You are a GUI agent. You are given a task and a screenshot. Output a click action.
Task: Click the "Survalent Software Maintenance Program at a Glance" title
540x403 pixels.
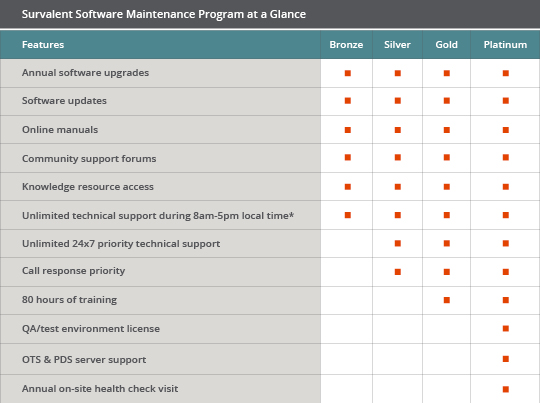(x=164, y=14)
